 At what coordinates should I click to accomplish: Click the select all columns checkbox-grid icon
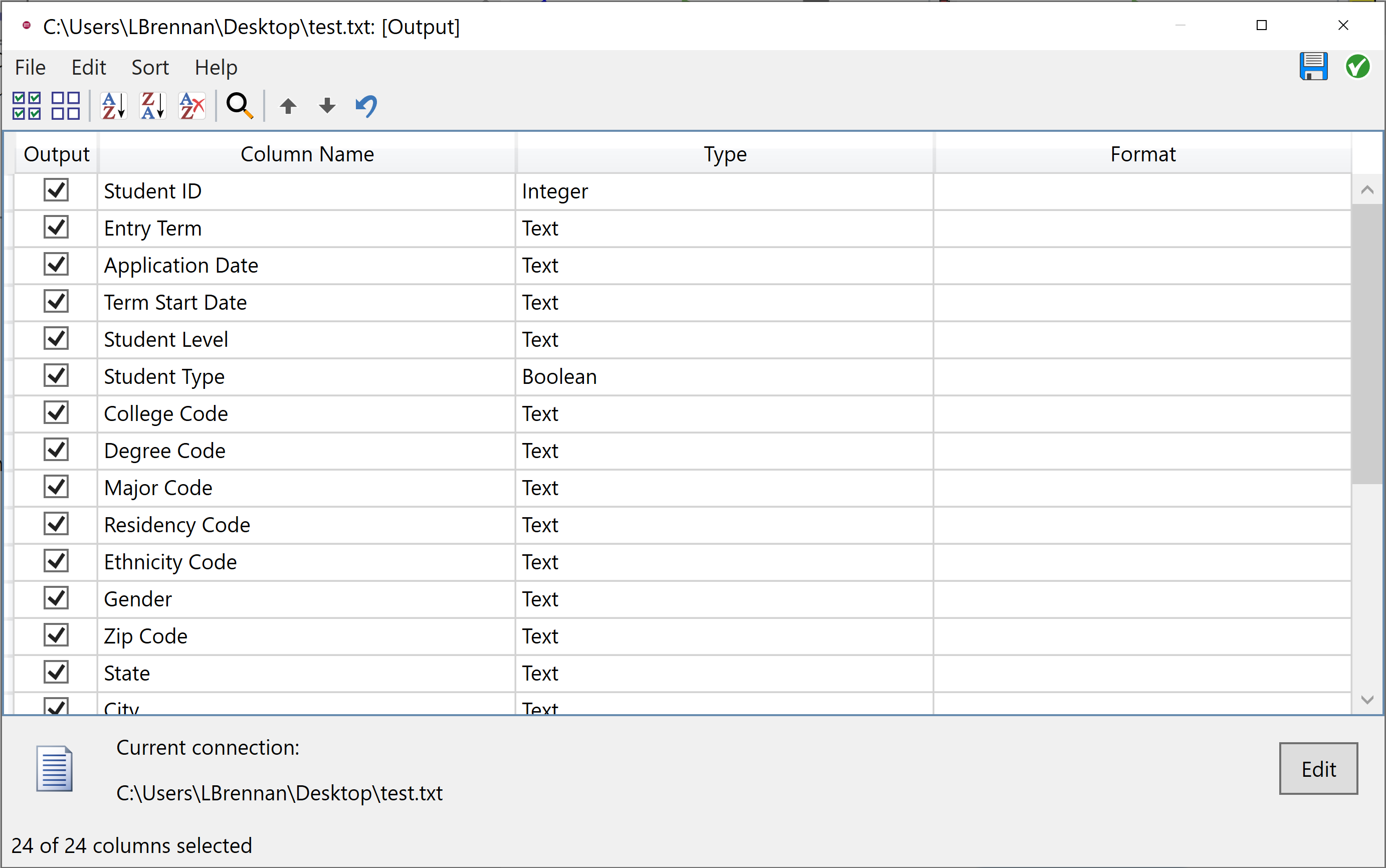point(27,106)
